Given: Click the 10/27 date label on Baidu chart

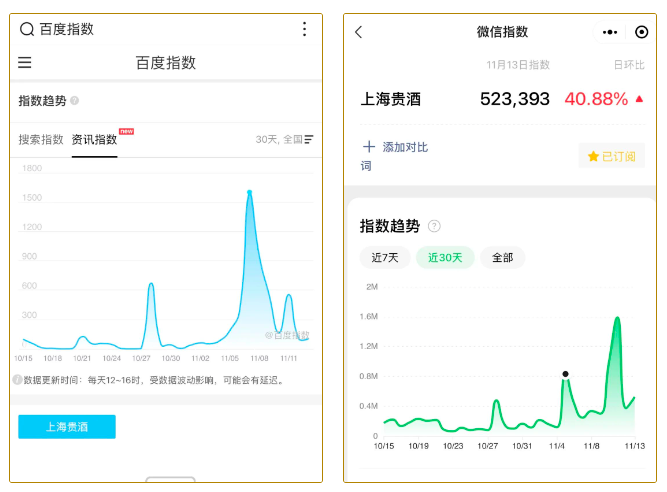Looking at the screenshot, I should (x=141, y=358).
